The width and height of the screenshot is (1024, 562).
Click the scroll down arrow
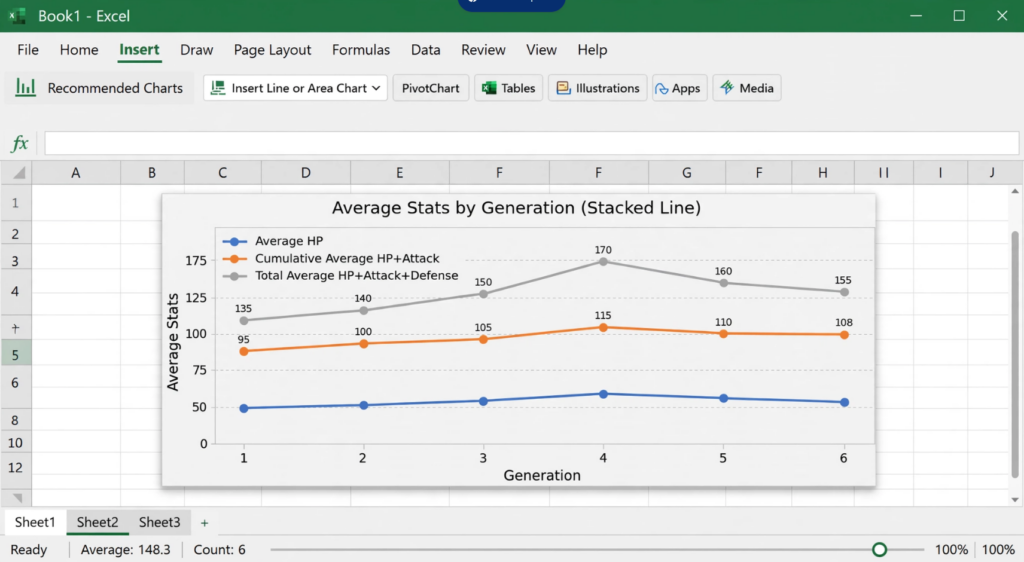click(x=1015, y=500)
